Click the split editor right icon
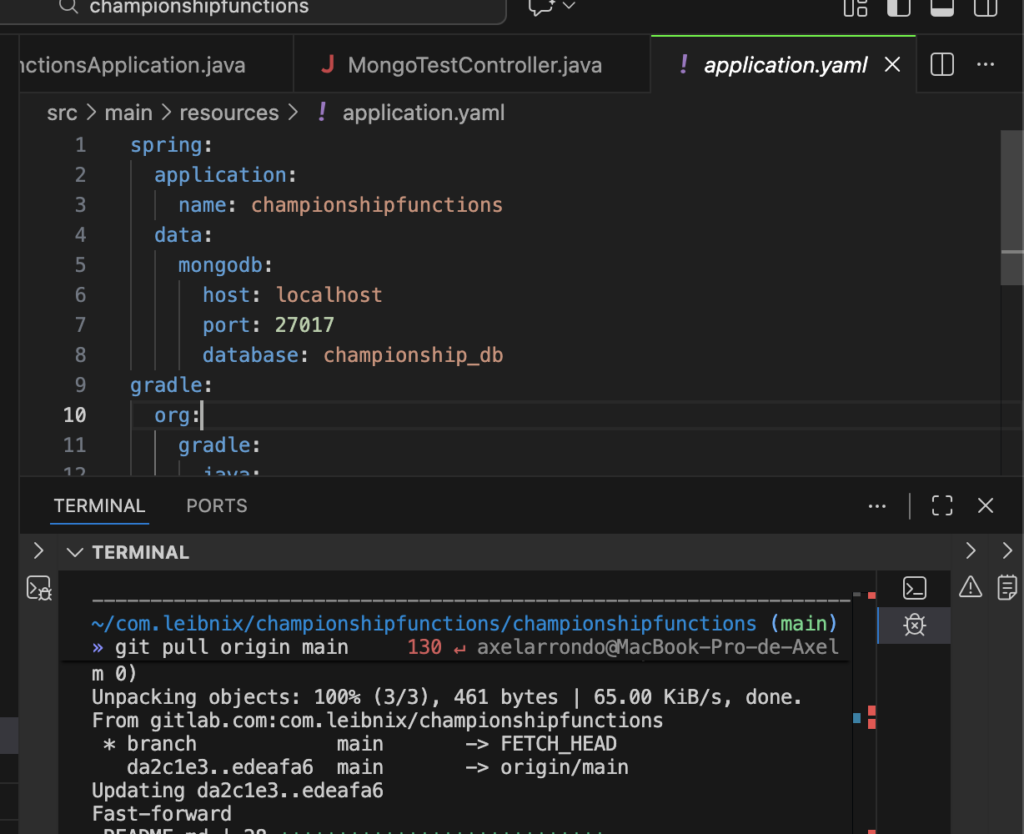 click(x=942, y=65)
